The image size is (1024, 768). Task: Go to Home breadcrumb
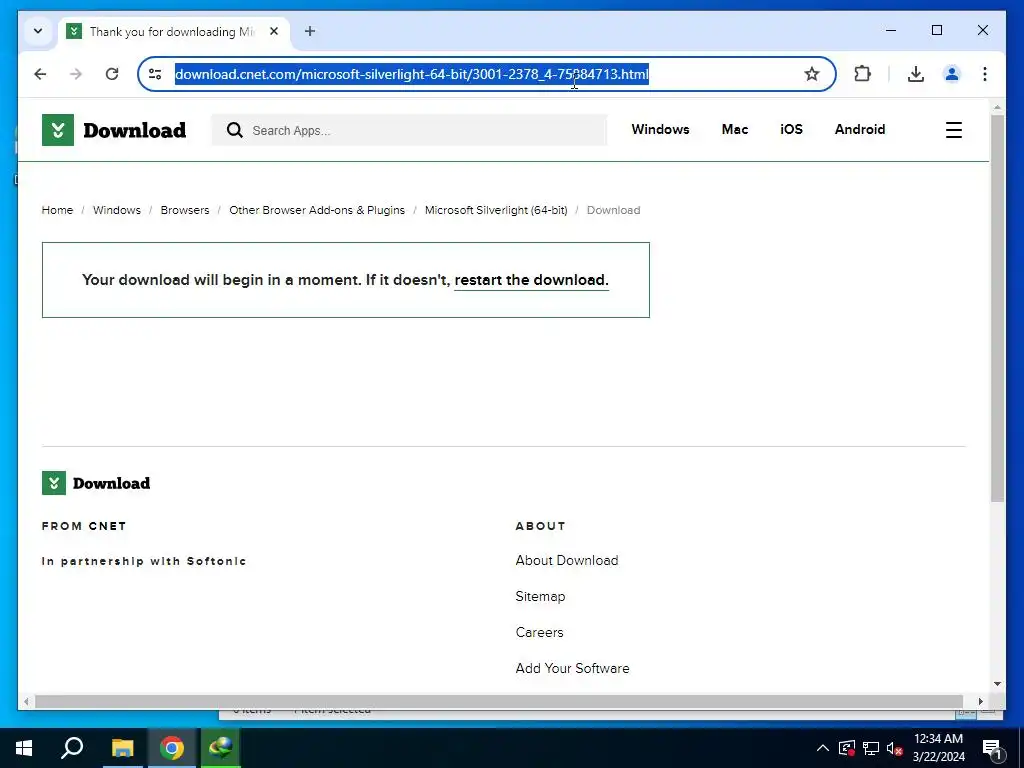pos(57,210)
